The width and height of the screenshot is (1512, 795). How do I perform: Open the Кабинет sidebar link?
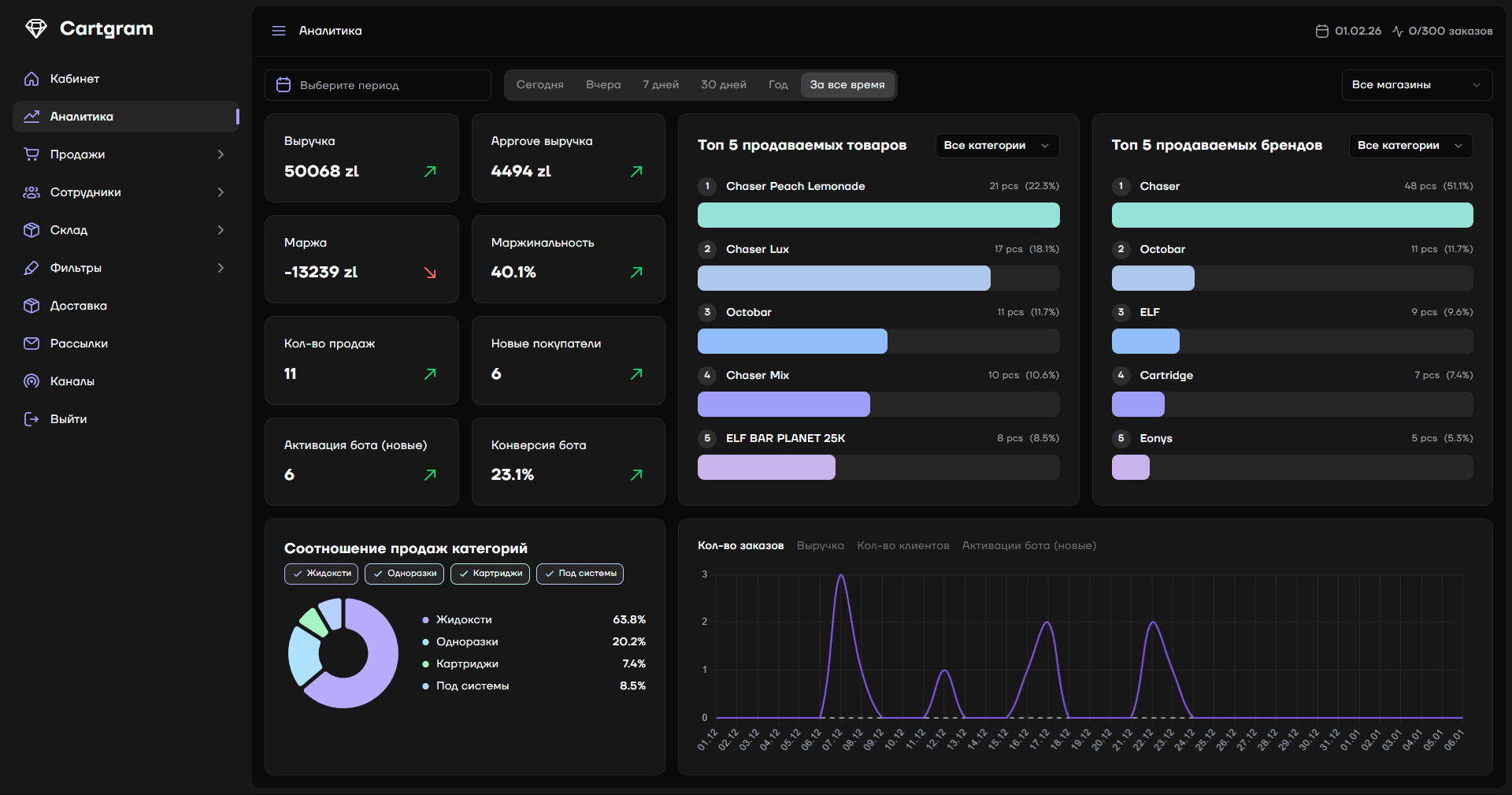[126, 79]
